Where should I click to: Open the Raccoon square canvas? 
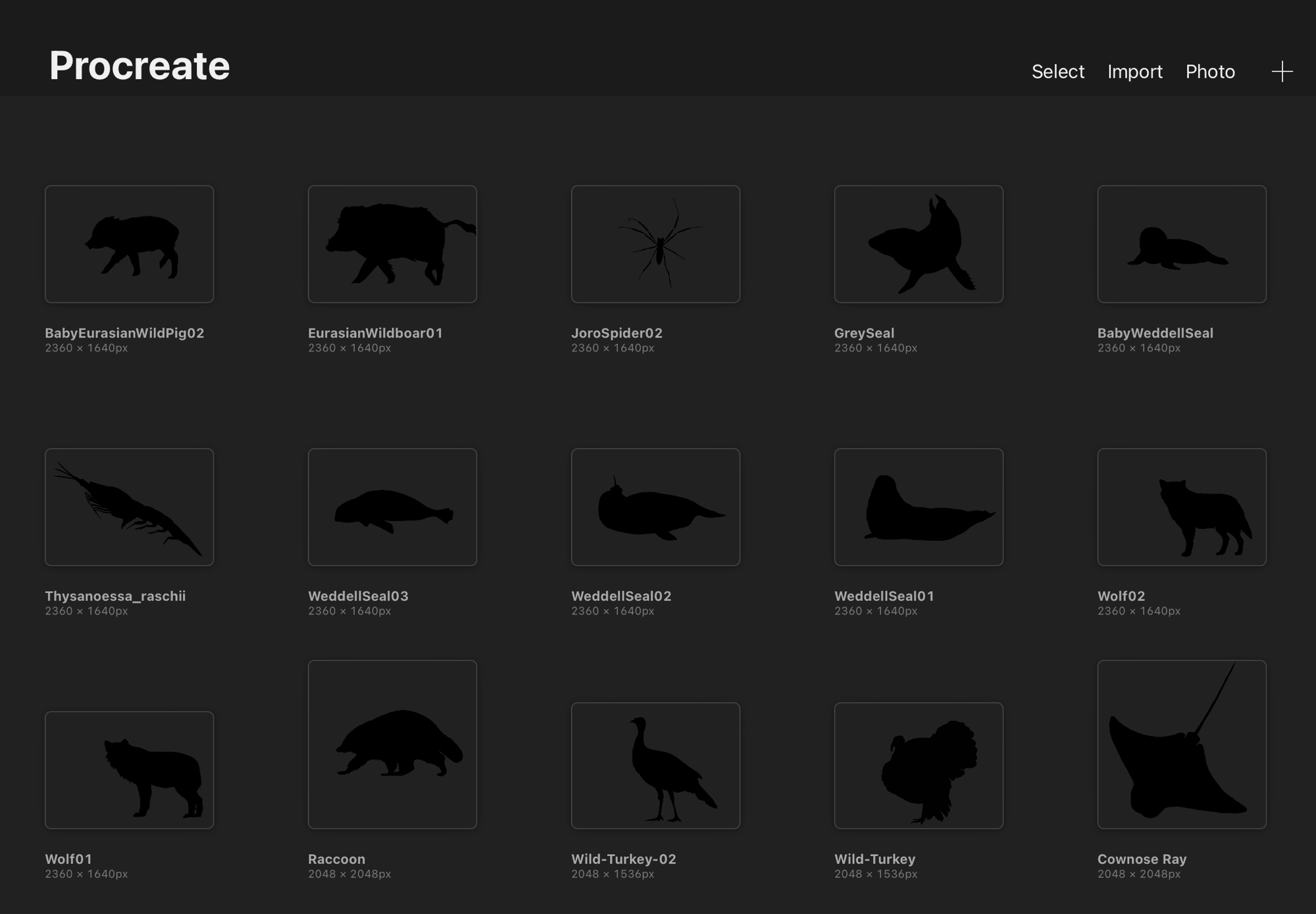pyautogui.click(x=392, y=744)
